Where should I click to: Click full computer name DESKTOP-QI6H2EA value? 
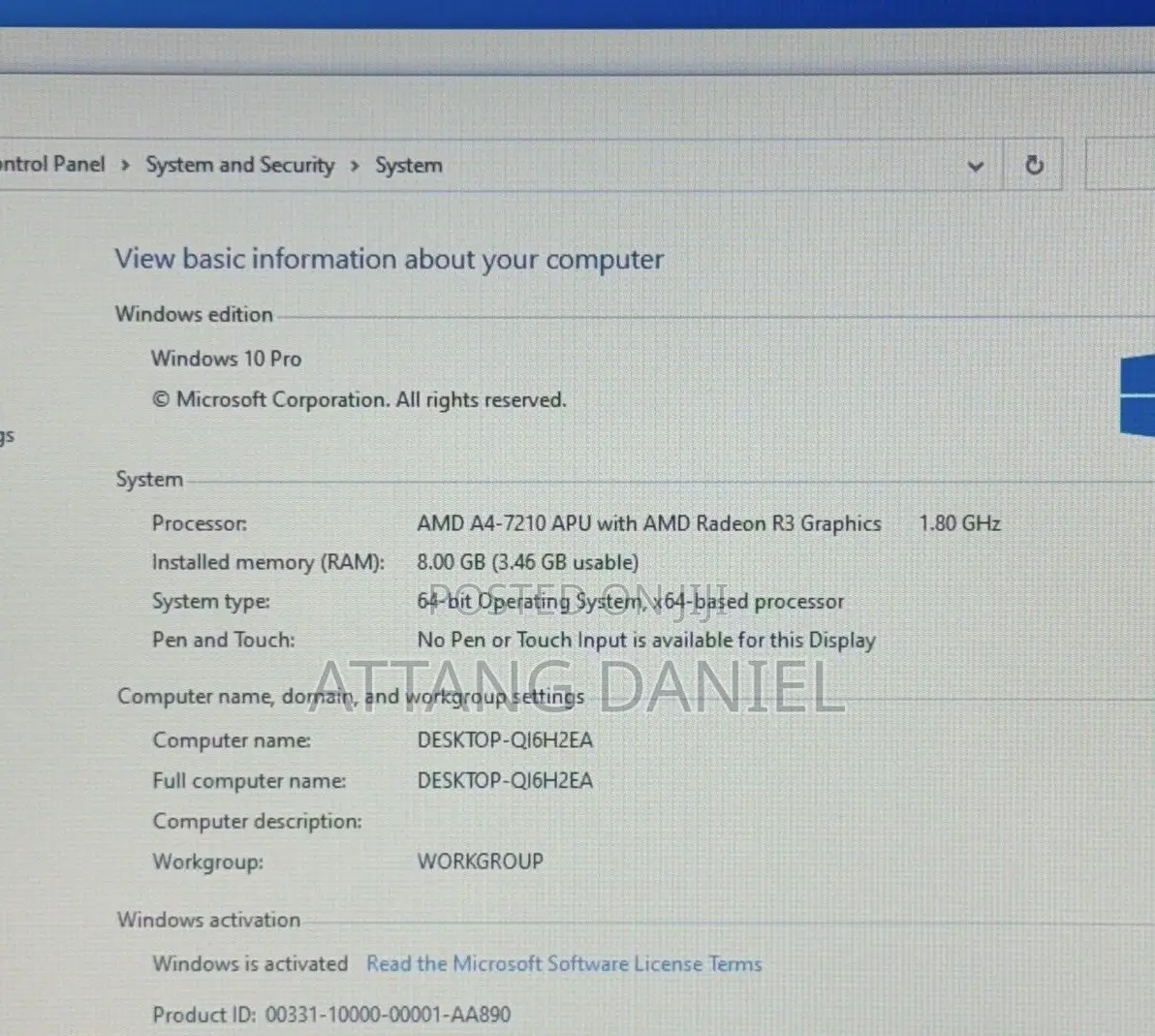click(505, 780)
